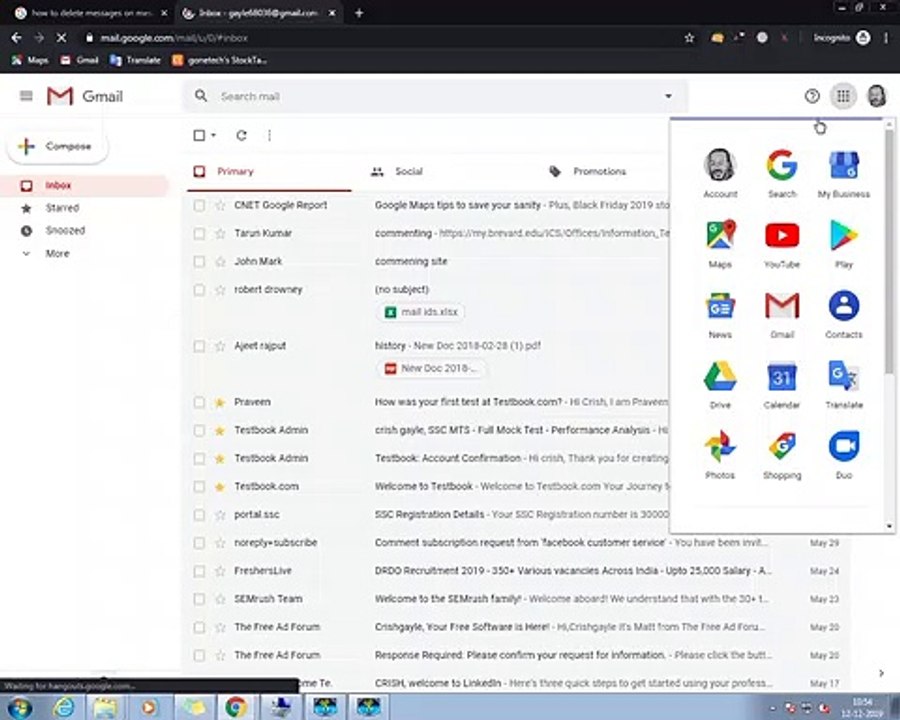Select the CNET Google Report email checkbox
This screenshot has width=900, height=720.
pos(199,206)
